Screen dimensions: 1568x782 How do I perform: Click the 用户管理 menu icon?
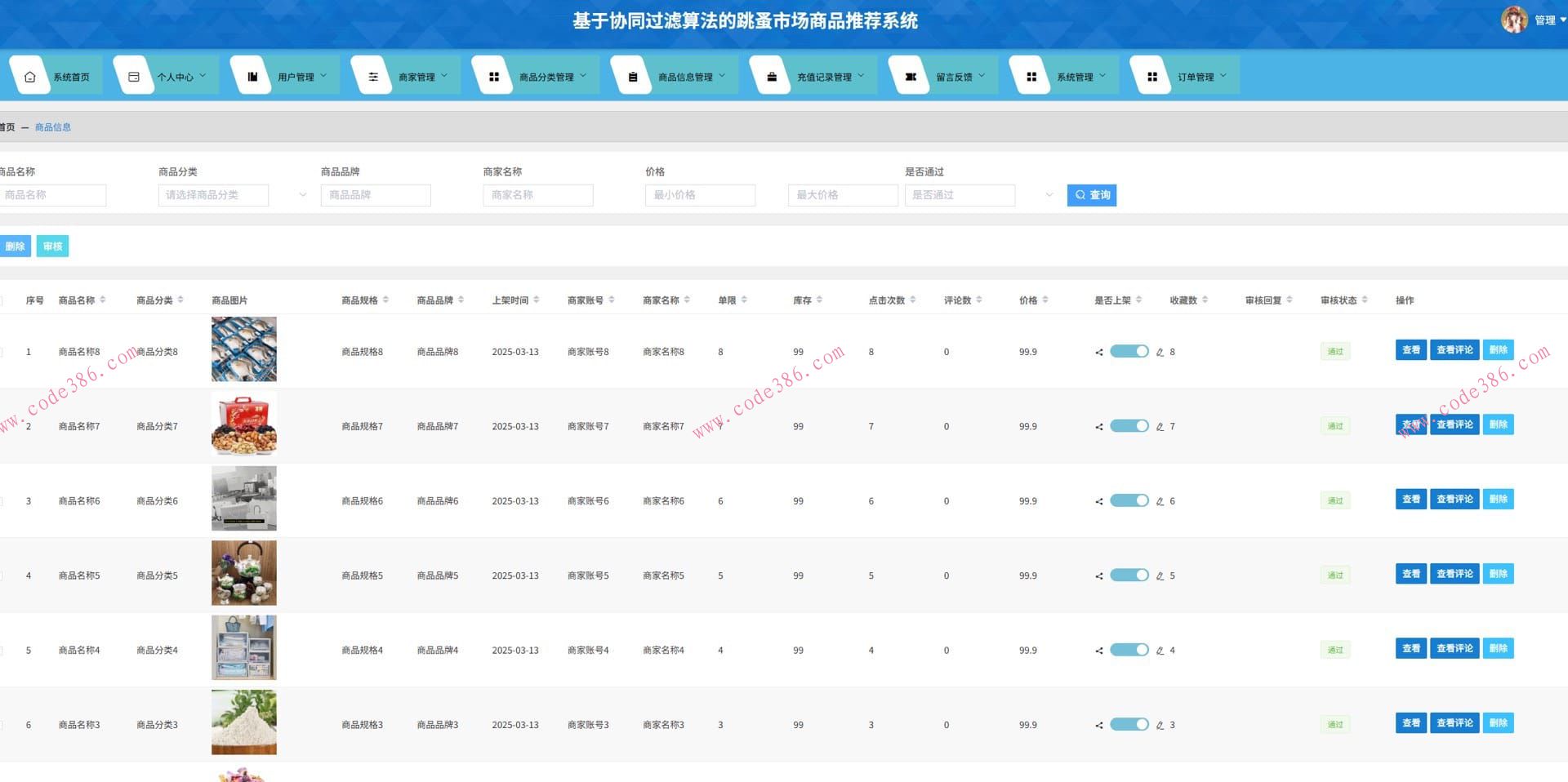click(x=252, y=77)
